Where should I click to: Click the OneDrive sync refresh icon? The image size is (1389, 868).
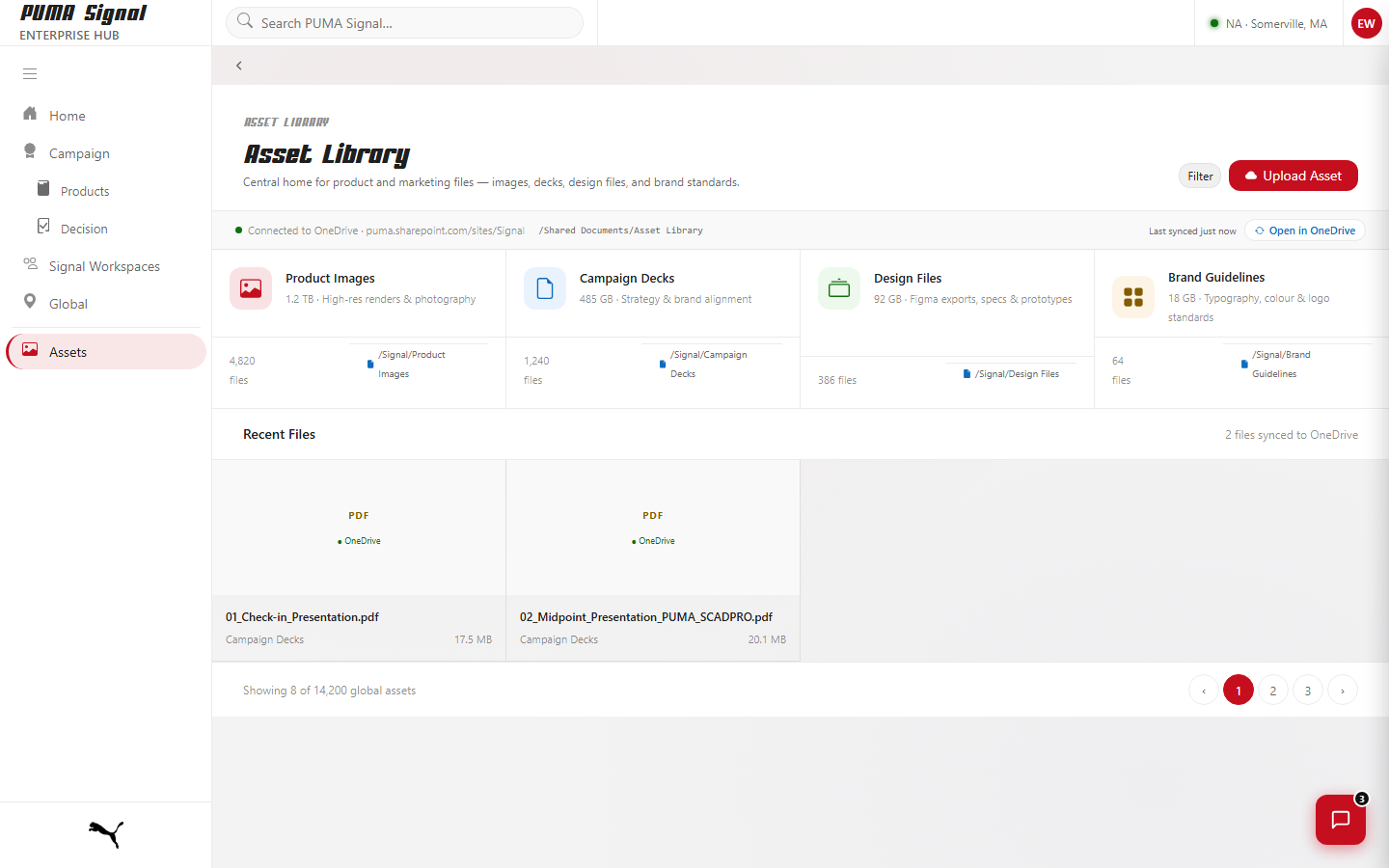pos(1260,231)
